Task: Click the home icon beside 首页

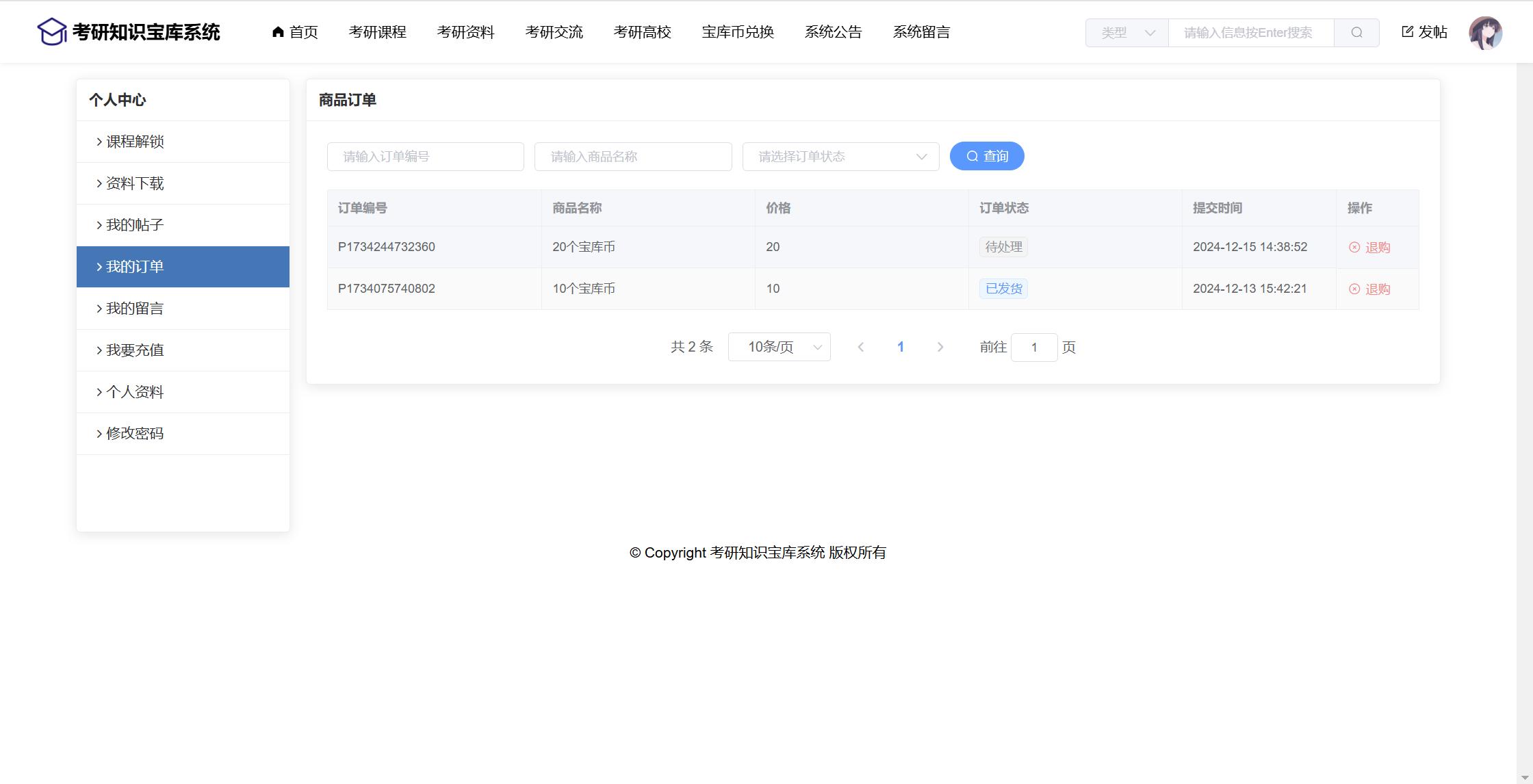Action: (278, 31)
